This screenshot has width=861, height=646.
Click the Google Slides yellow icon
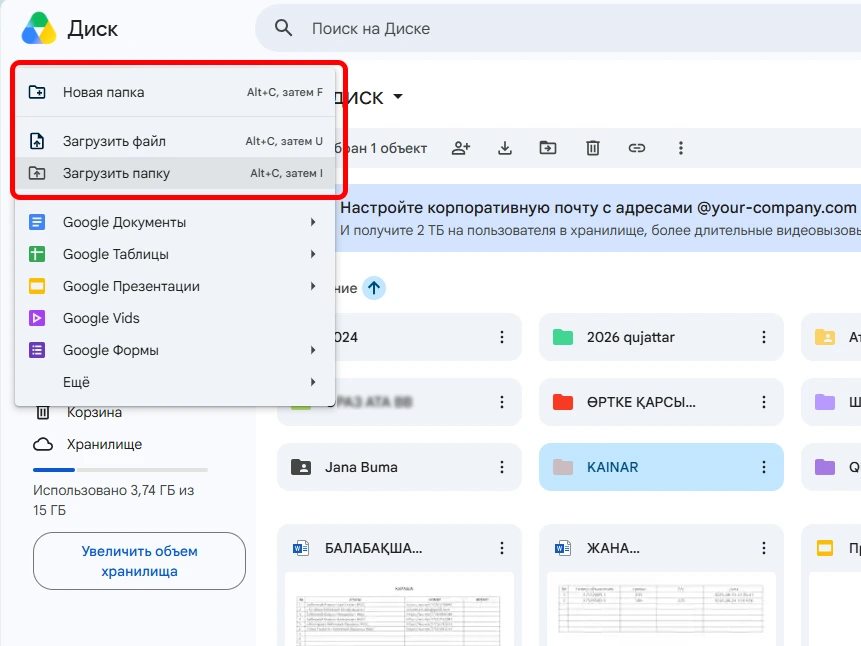37,286
